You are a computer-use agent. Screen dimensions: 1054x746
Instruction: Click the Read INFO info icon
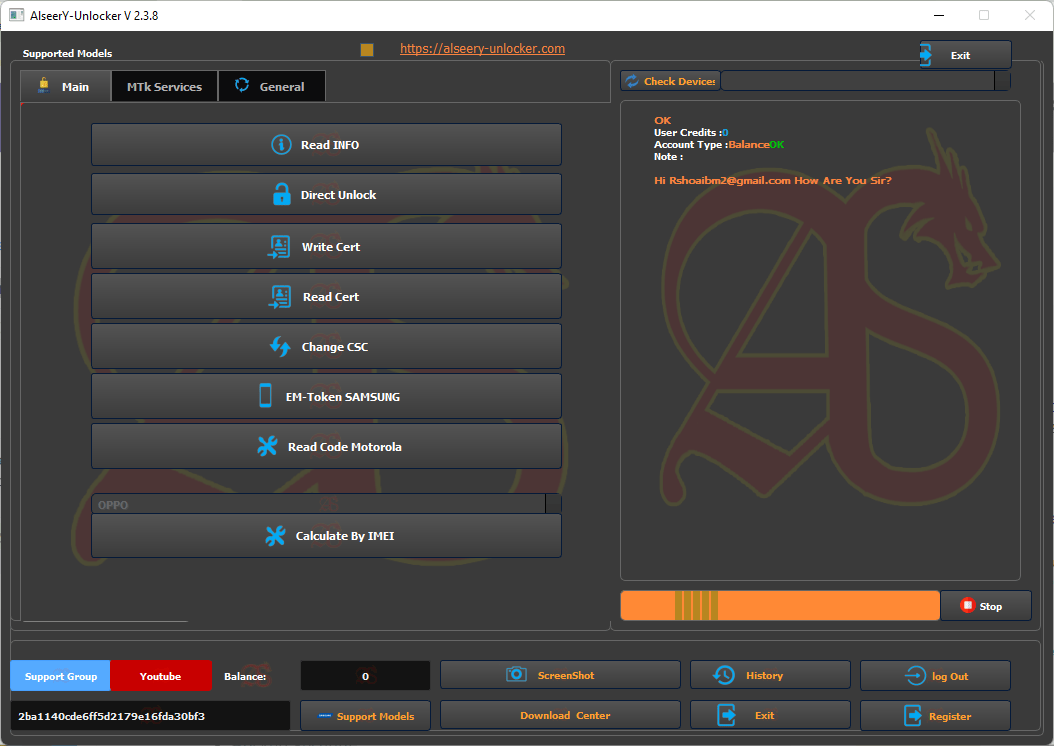[x=281, y=145]
